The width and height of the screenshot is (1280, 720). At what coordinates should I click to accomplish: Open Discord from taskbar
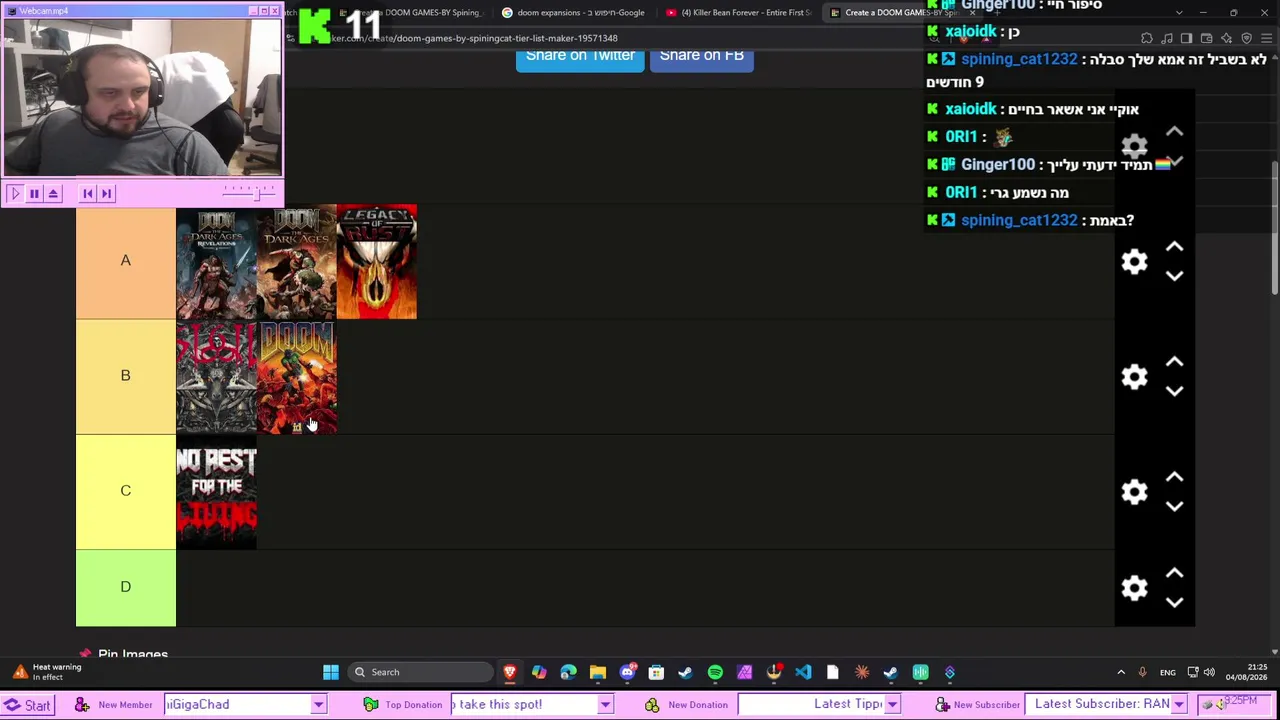tap(627, 672)
